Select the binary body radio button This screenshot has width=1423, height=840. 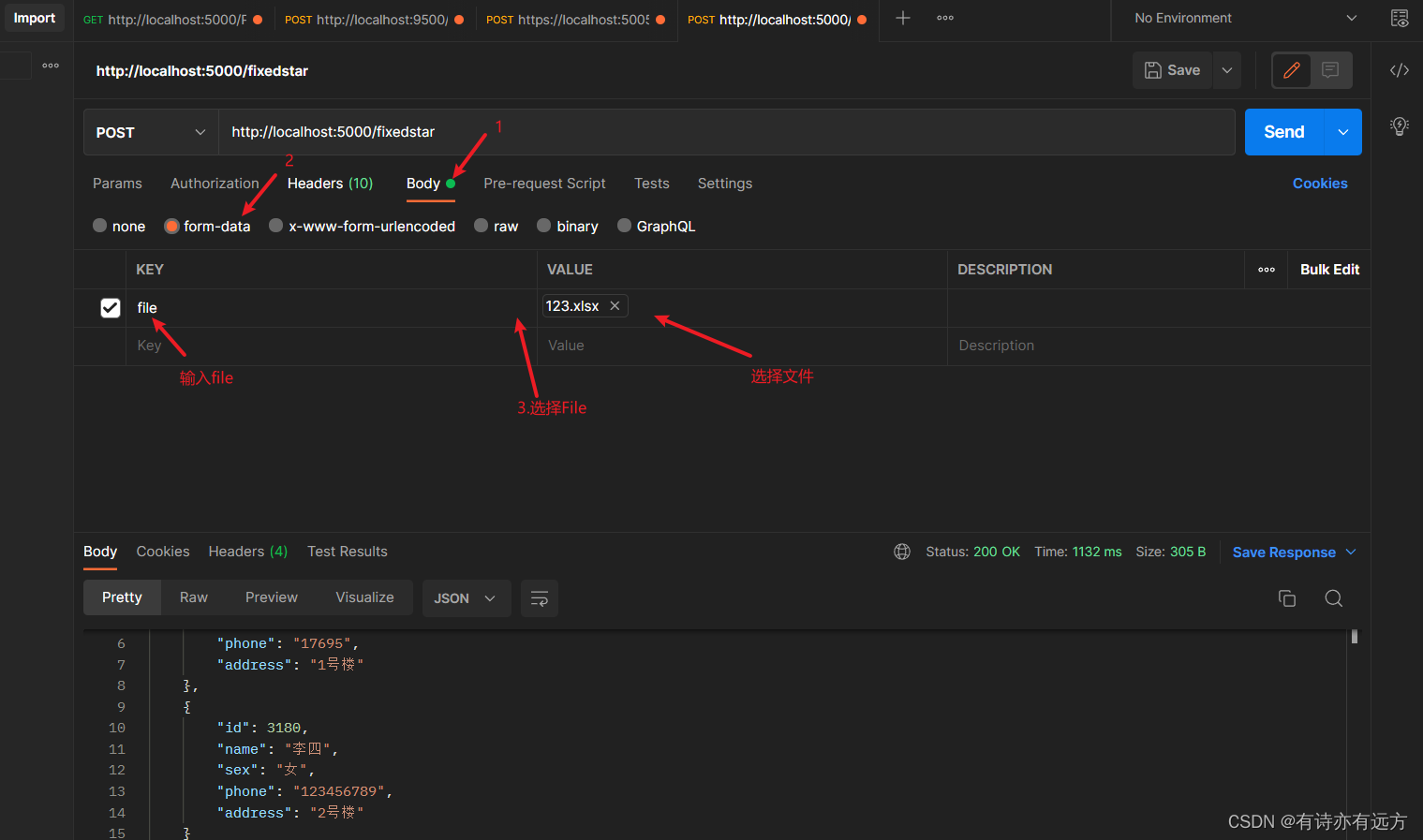click(x=543, y=226)
